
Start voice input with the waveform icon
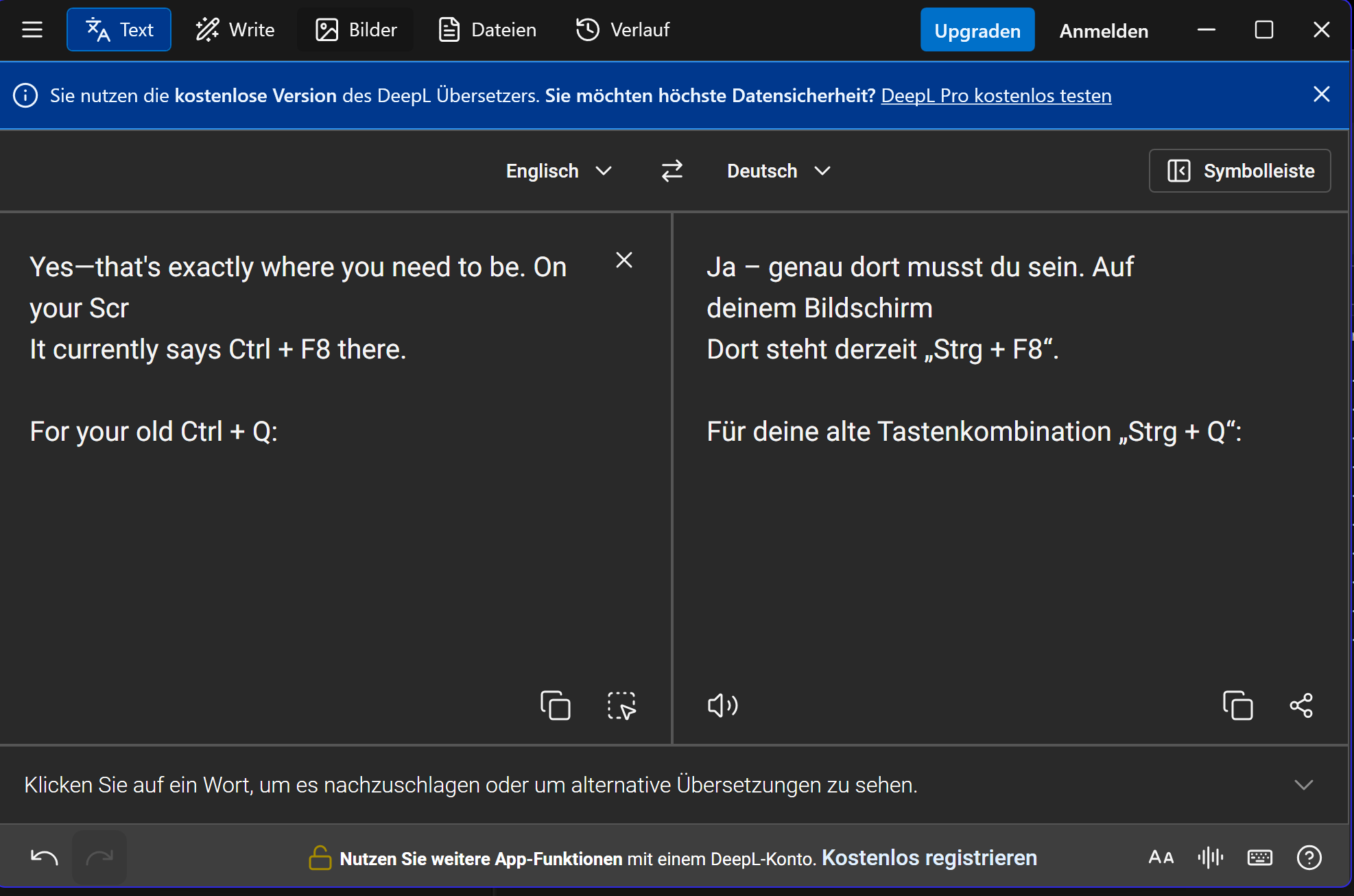[1211, 858]
